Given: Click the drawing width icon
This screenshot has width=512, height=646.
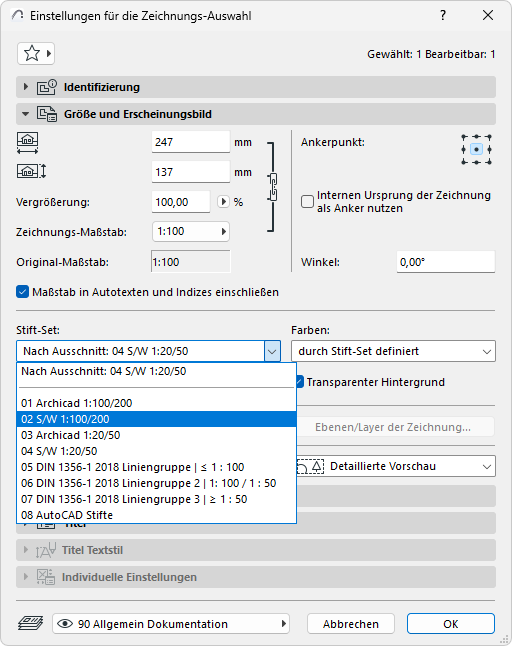Looking at the screenshot, I should (x=28, y=143).
